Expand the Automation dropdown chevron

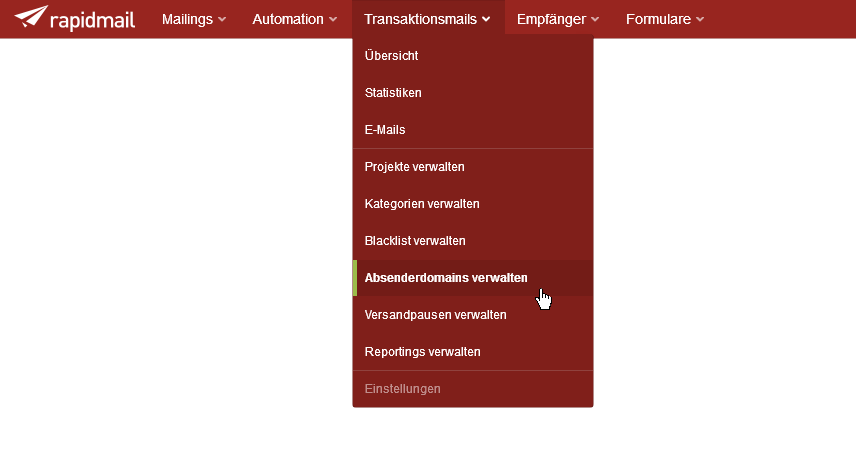[x=332, y=19]
